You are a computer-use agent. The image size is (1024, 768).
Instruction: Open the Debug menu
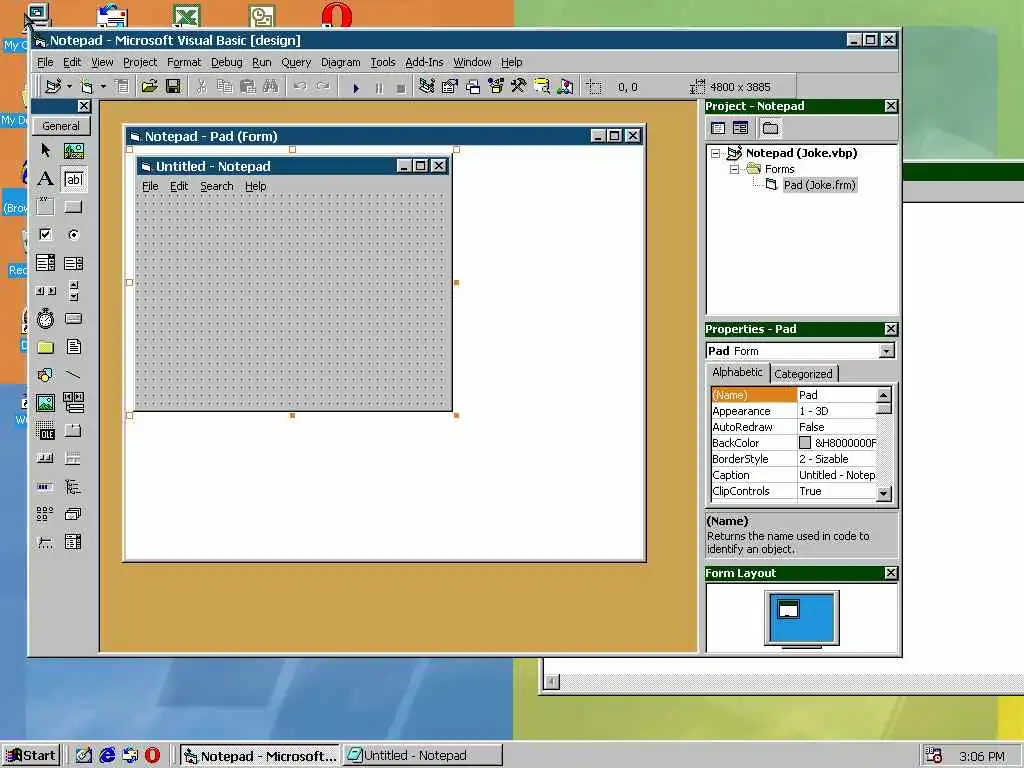pos(227,62)
